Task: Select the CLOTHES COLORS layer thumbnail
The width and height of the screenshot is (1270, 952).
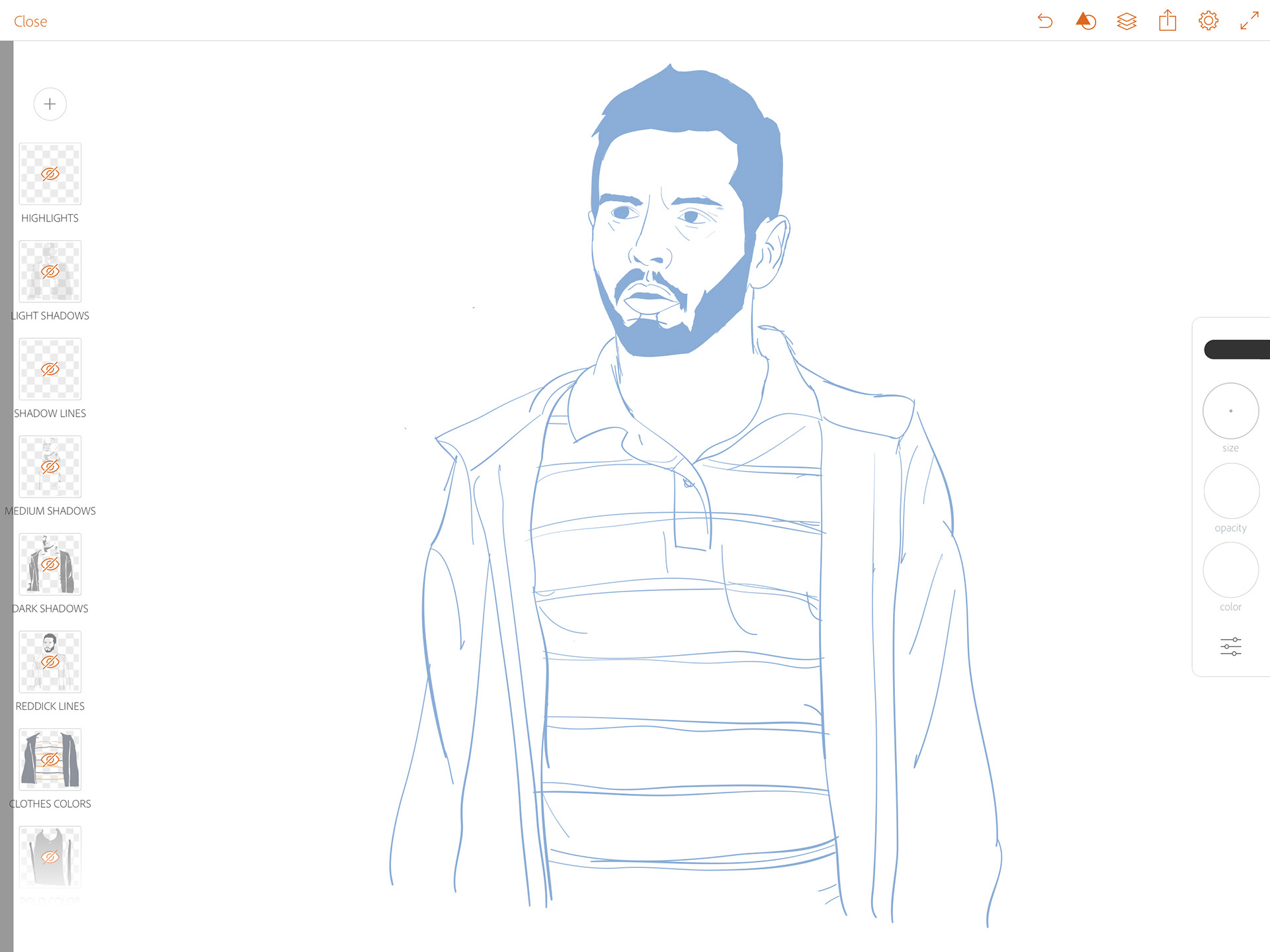Action: 50,759
